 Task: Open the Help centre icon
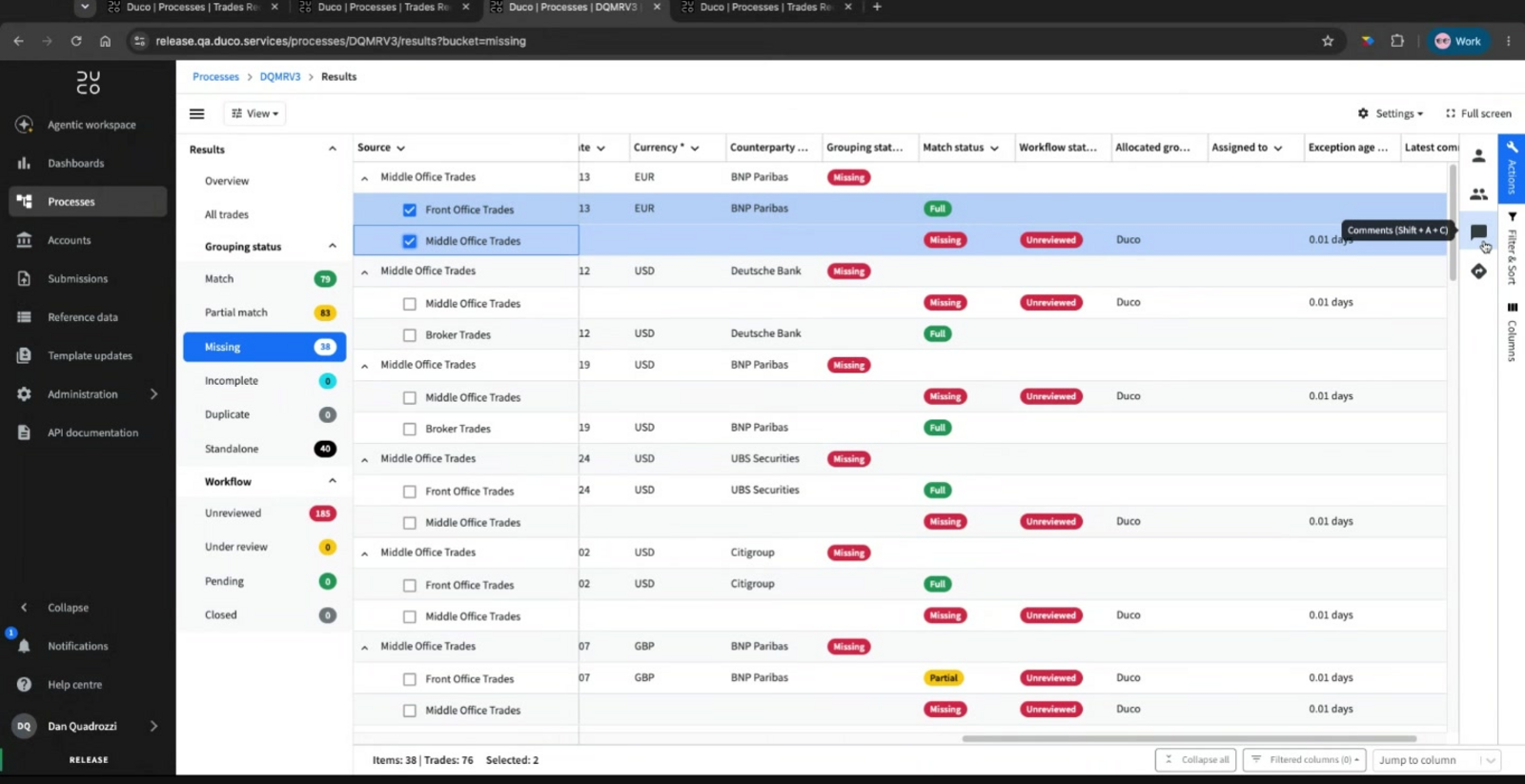pyautogui.click(x=25, y=684)
